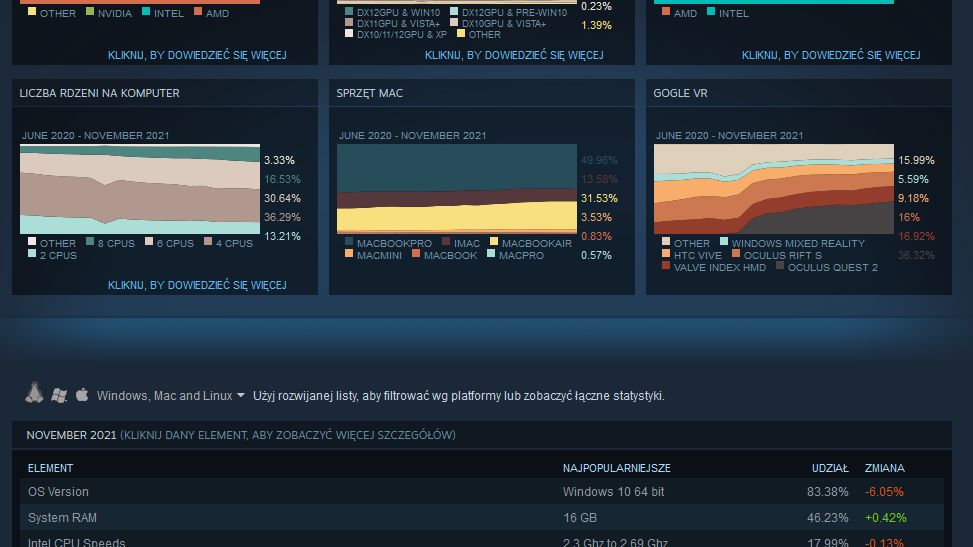Click the 'Kliknij, by dowiedzieć się więcej' link above Gogle VR
The image size is (973, 547).
click(x=831, y=55)
